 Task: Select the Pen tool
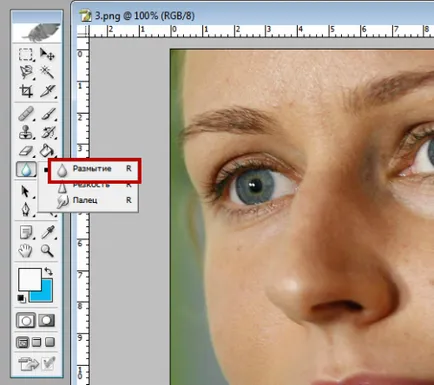coord(26,210)
